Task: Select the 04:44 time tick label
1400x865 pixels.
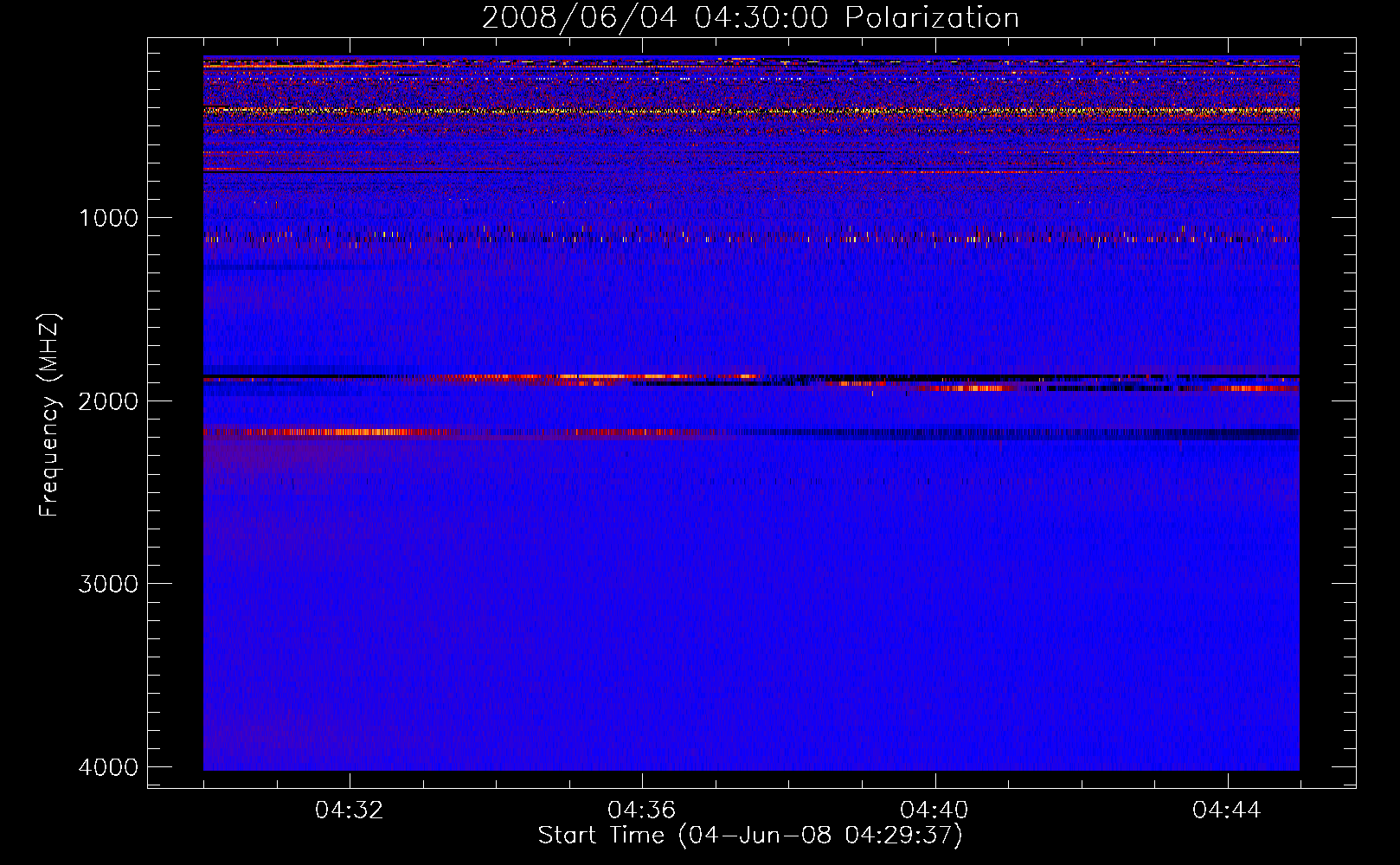Action: click(x=1227, y=811)
